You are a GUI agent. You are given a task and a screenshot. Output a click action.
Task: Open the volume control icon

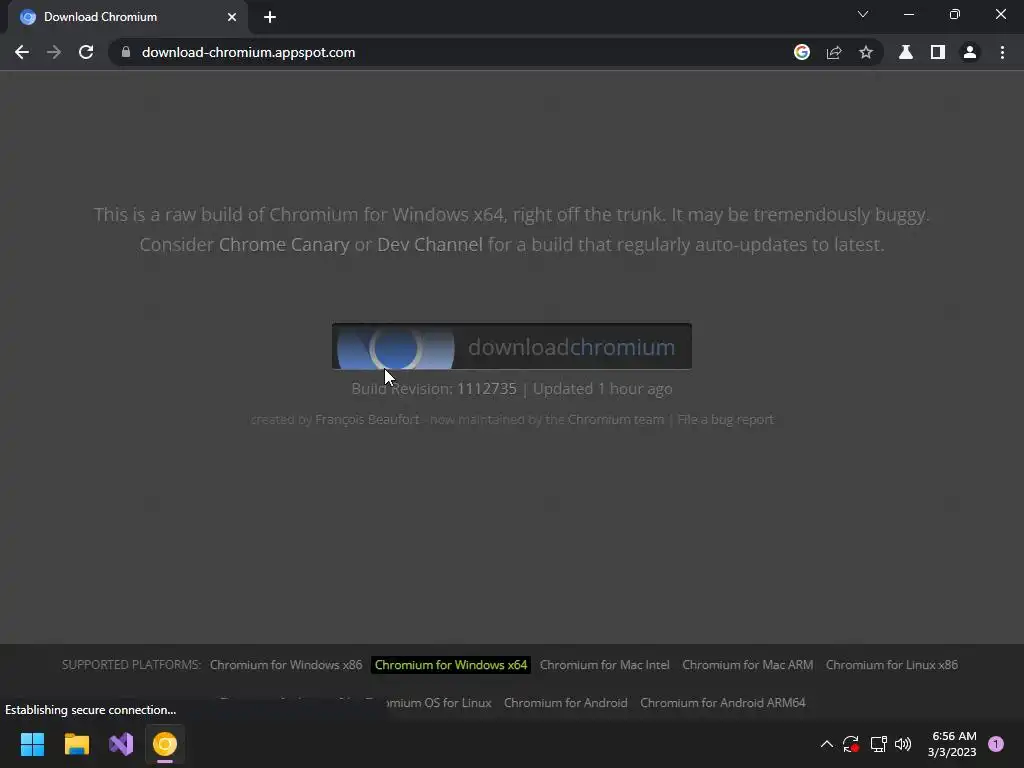903,744
